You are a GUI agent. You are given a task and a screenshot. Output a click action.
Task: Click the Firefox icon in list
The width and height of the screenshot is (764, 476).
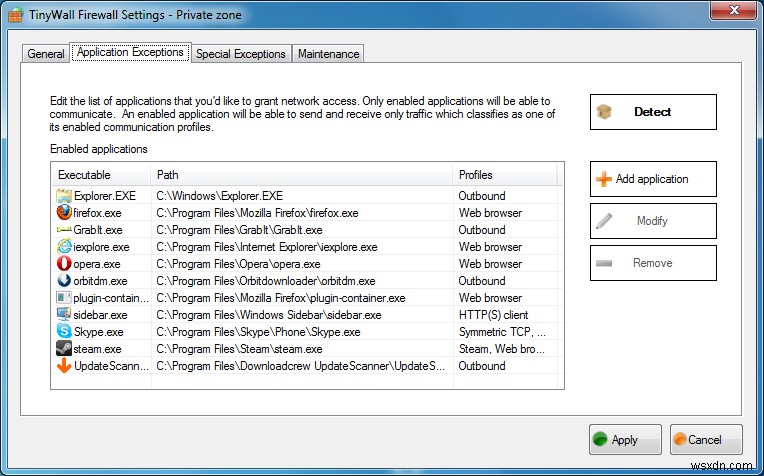64,212
